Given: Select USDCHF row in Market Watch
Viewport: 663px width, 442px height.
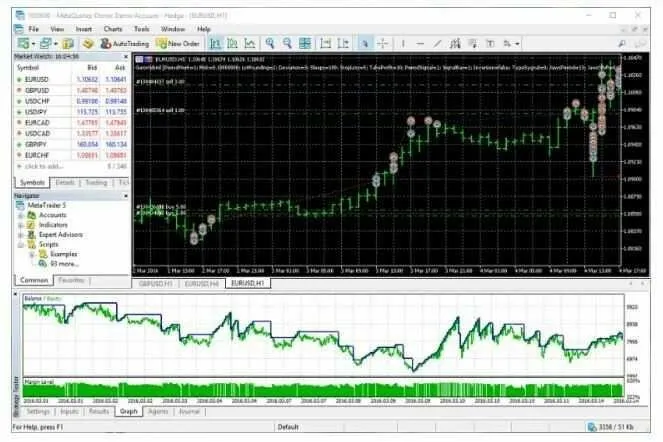Looking at the screenshot, I should click(71, 101).
